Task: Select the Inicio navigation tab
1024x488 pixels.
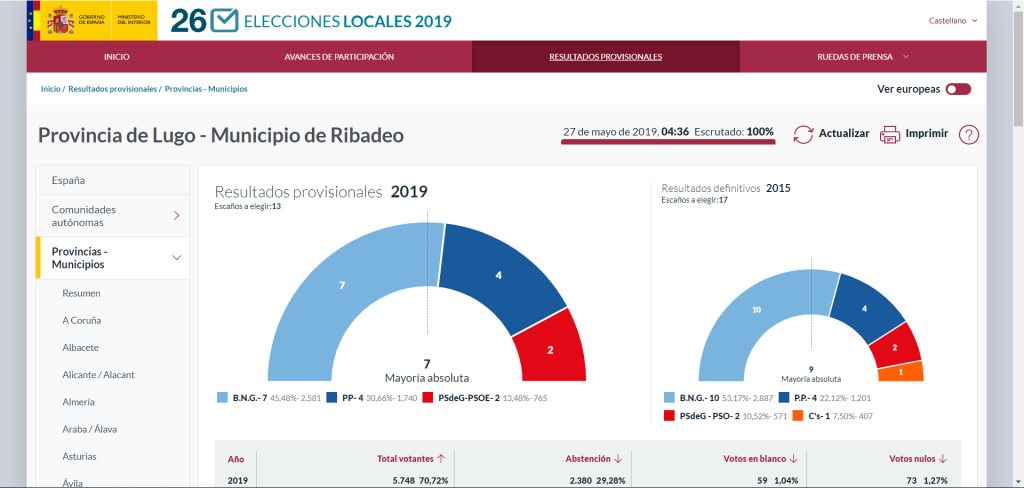Action: pyautogui.click(x=117, y=57)
